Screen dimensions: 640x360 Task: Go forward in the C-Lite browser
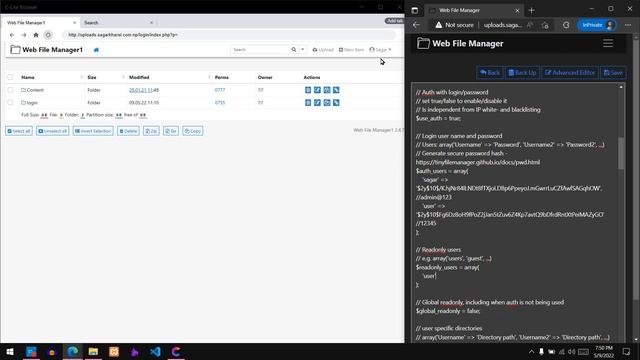[24, 35]
